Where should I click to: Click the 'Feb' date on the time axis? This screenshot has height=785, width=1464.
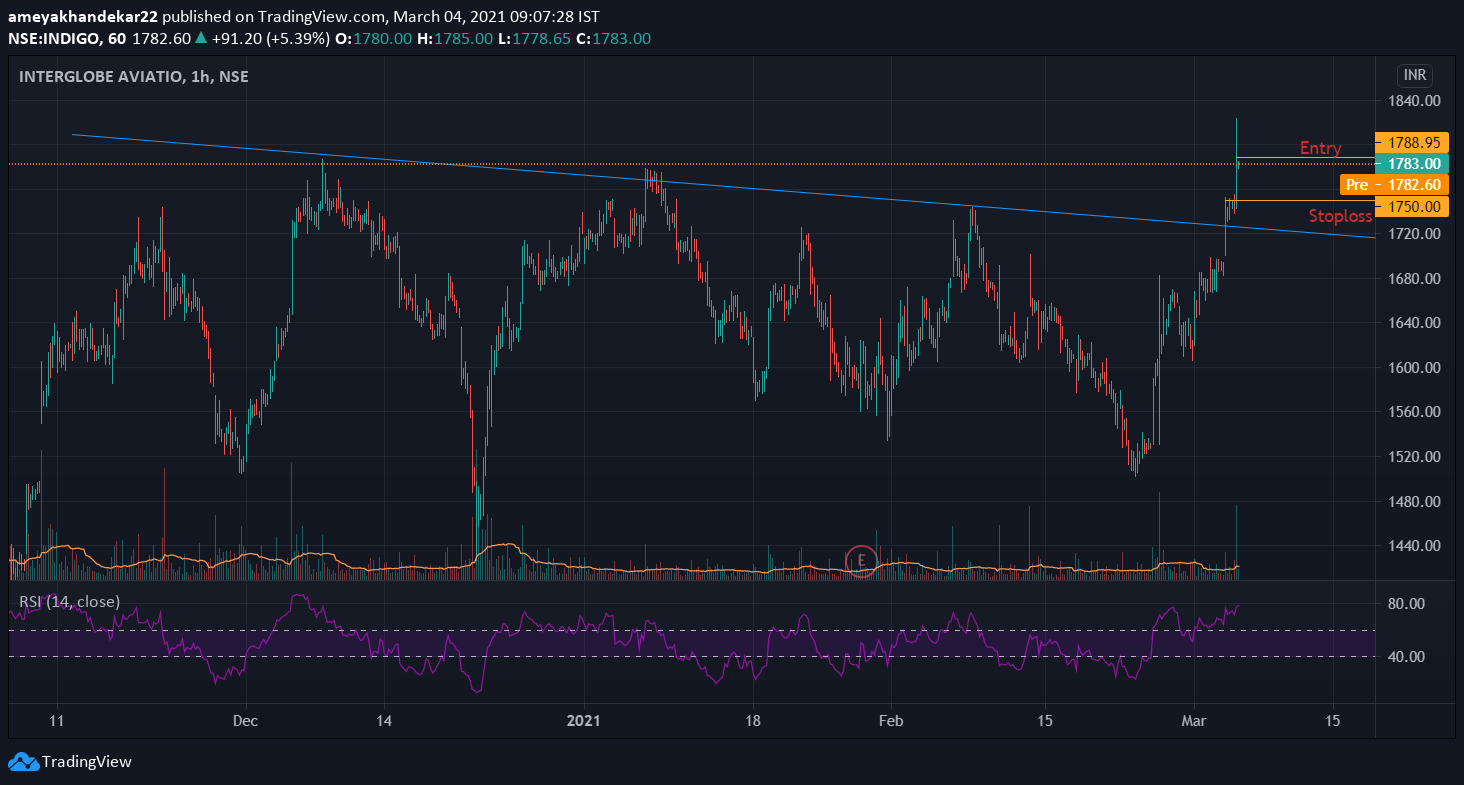[890, 721]
